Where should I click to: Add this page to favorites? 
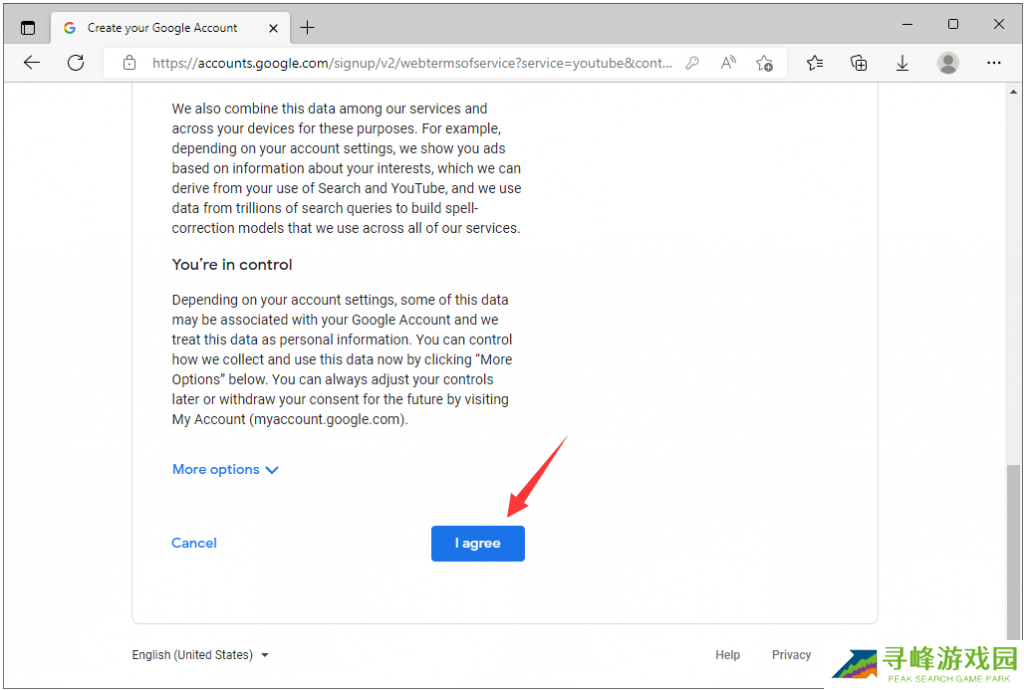click(x=765, y=63)
